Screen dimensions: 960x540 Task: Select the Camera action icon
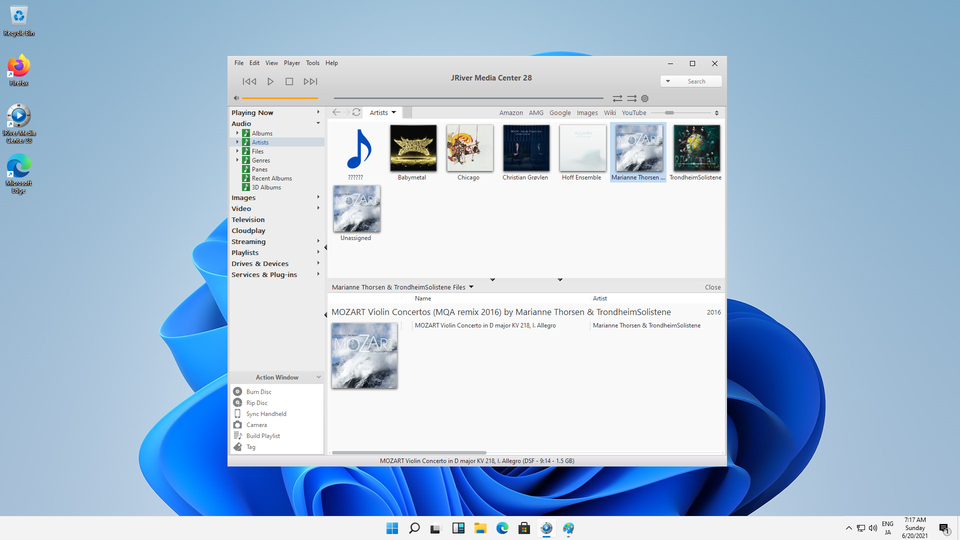[238, 424]
